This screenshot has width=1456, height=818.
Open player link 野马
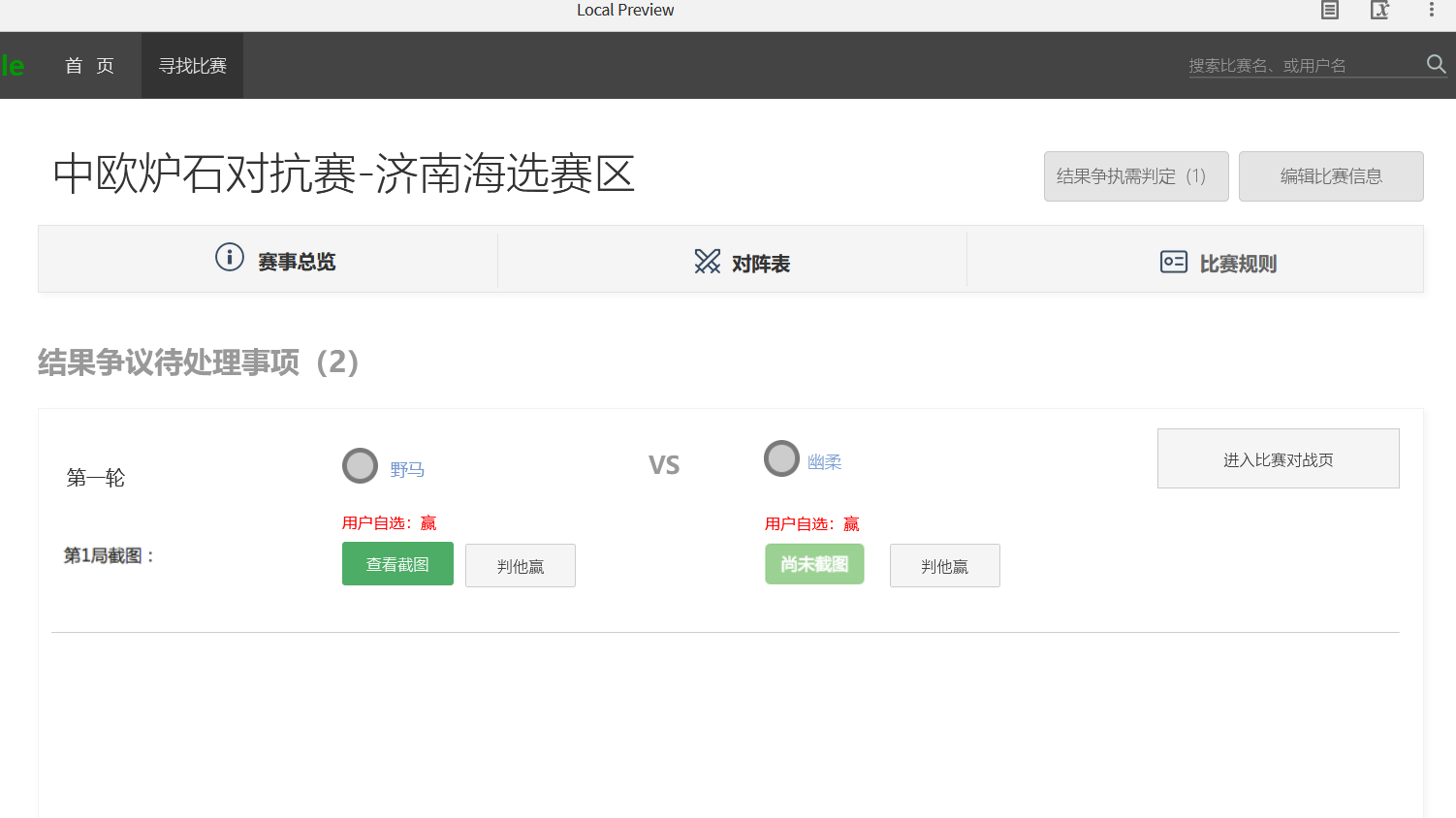click(407, 469)
